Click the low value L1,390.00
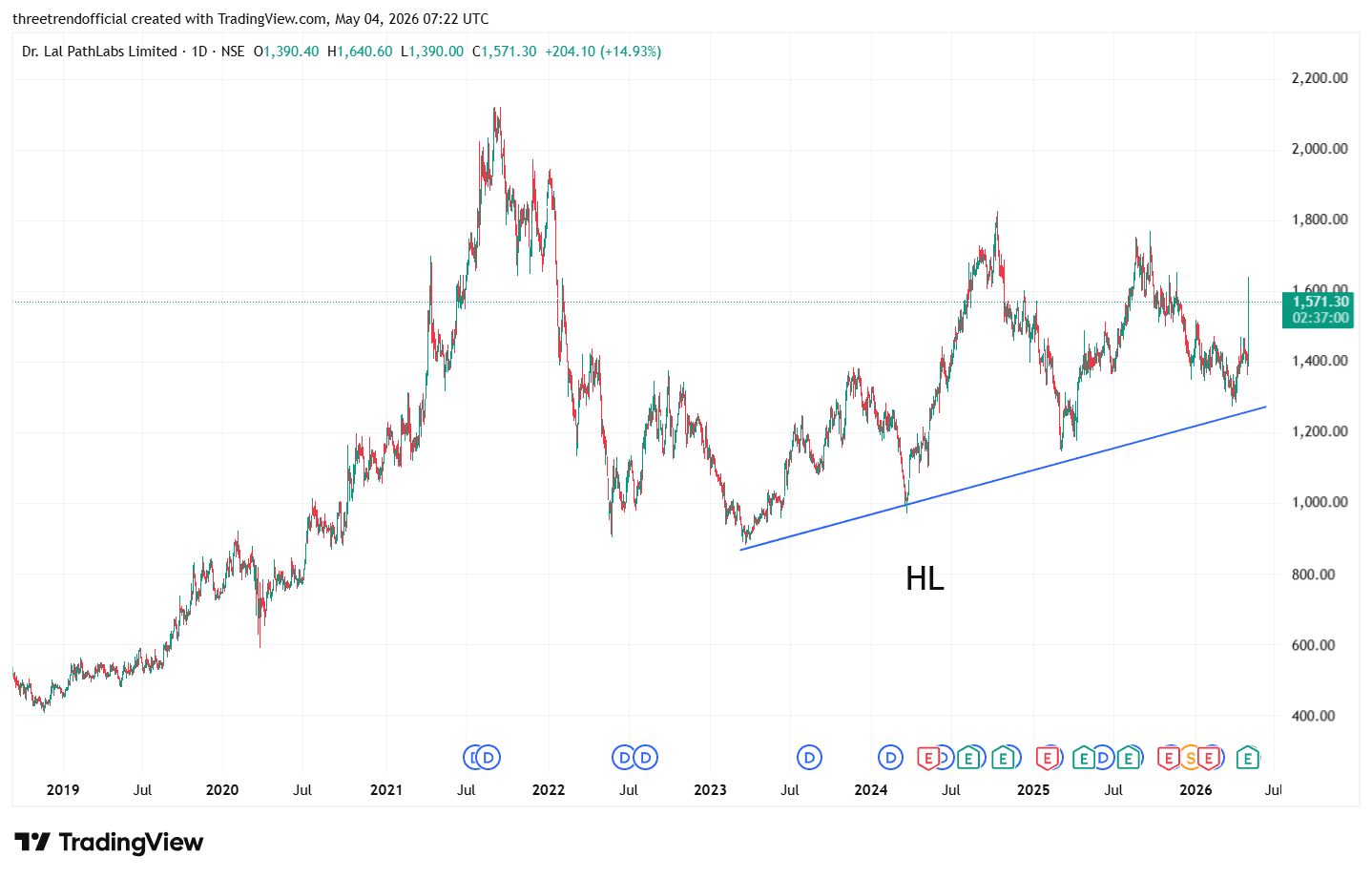Viewport: 1372px width, 878px height. coord(432,52)
